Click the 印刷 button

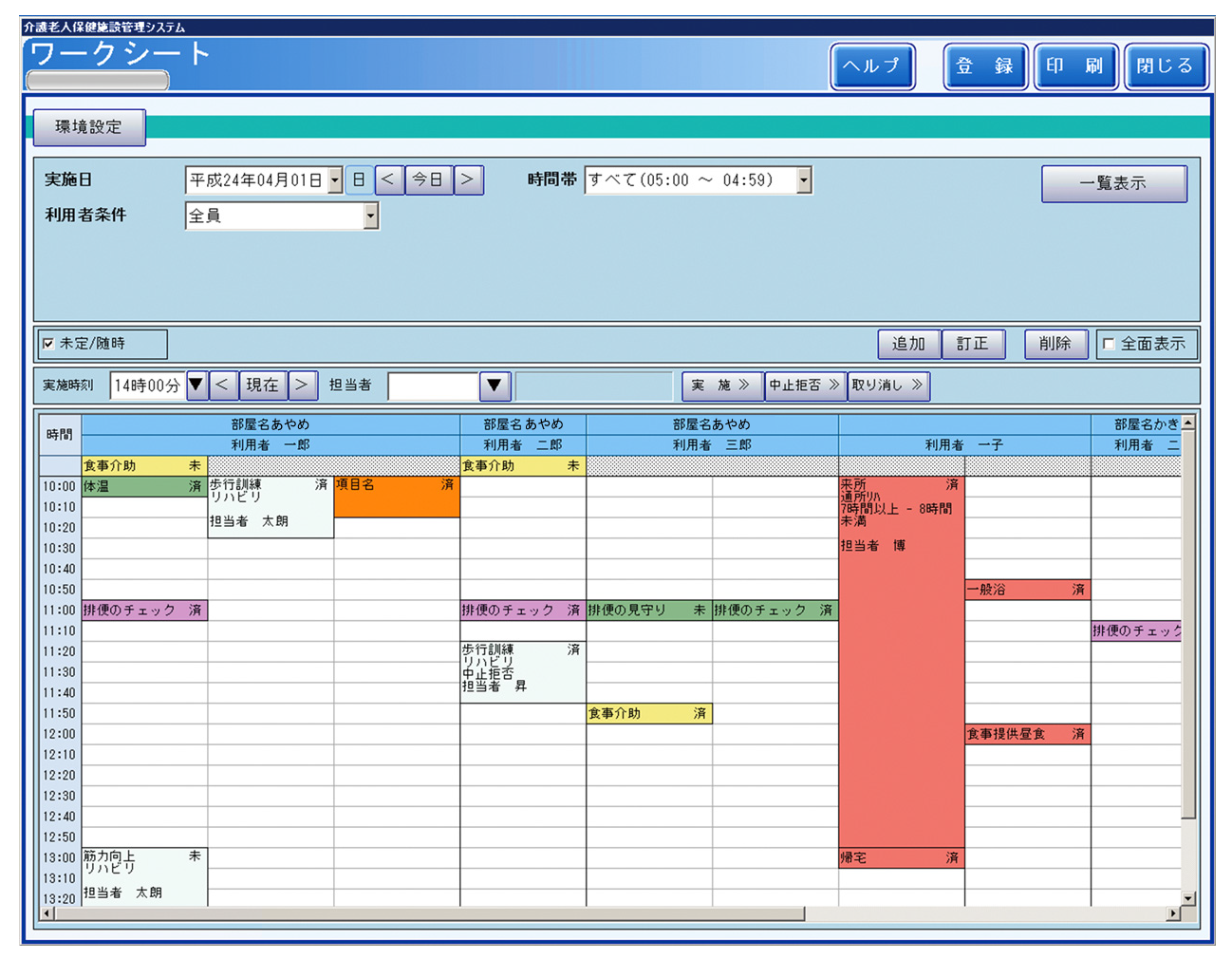pyautogui.click(x=1075, y=66)
